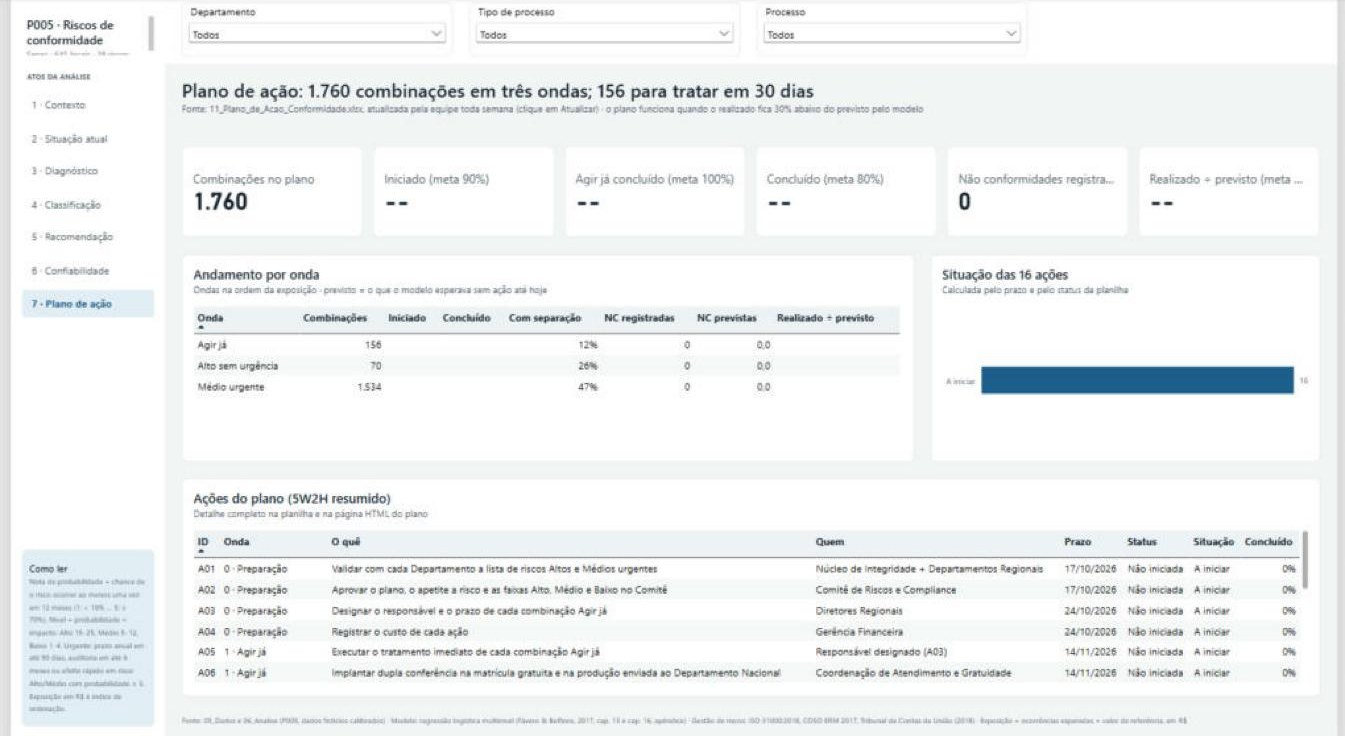The image size is (1345, 736).
Task: Navigate to 4 · Classificação
Action: pyautogui.click(x=88, y=205)
